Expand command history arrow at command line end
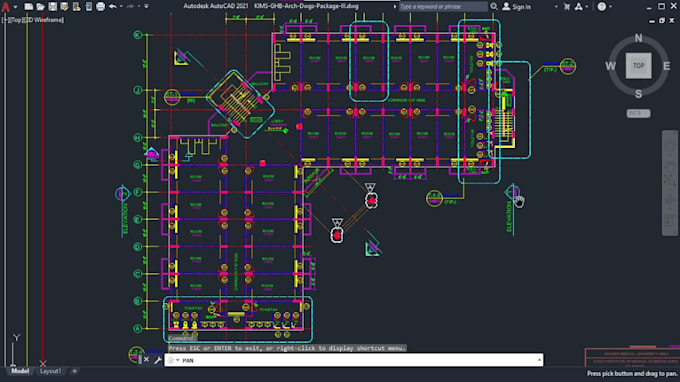Screen dimensions: 680x382 point(539,360)
